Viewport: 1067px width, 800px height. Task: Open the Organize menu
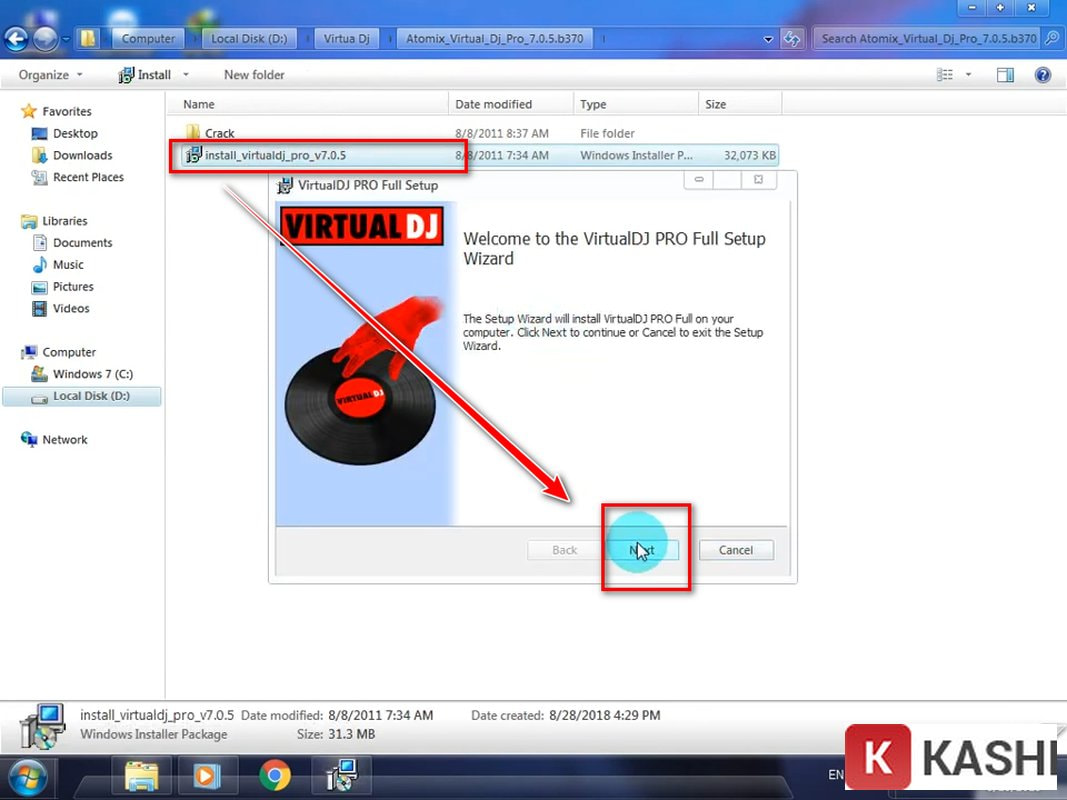coord(46,74)
